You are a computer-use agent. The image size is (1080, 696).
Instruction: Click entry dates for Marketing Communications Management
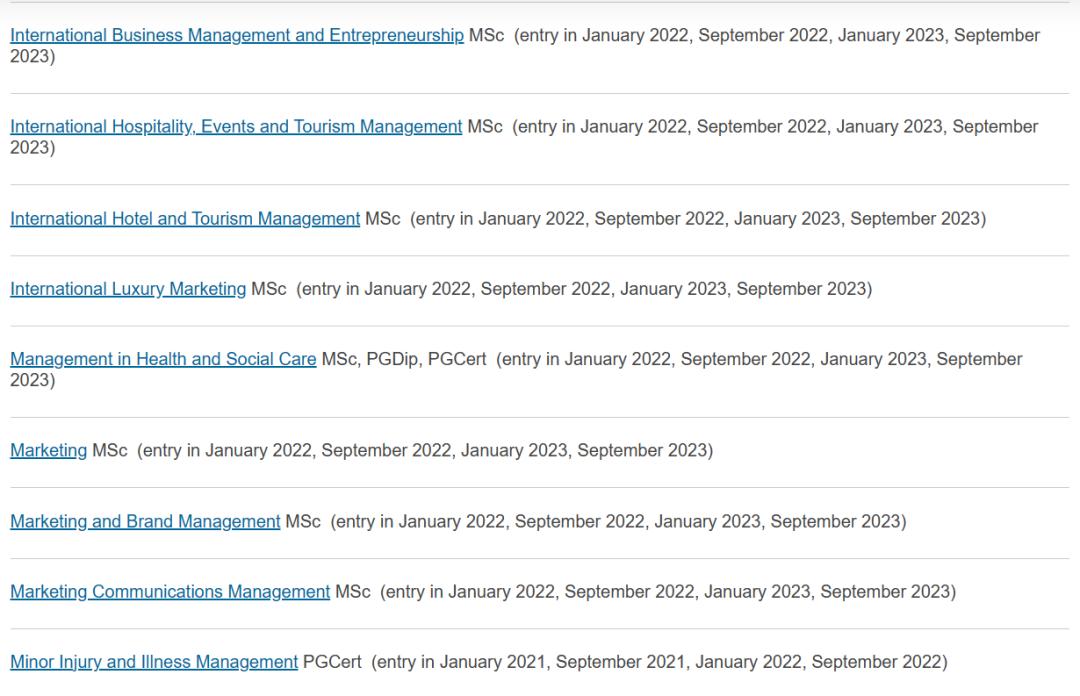pos(668,592)
